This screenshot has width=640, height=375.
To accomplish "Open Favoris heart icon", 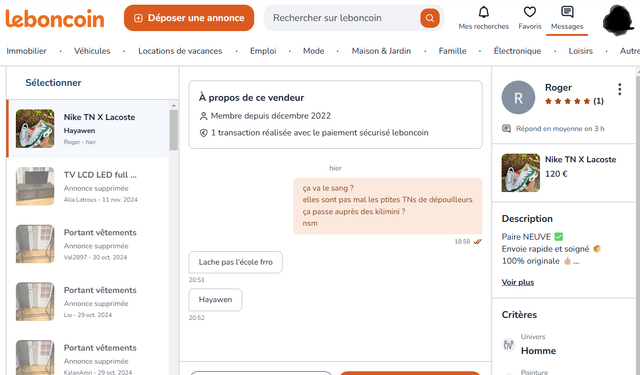I will pyautogui.click(x=530, y=12).
